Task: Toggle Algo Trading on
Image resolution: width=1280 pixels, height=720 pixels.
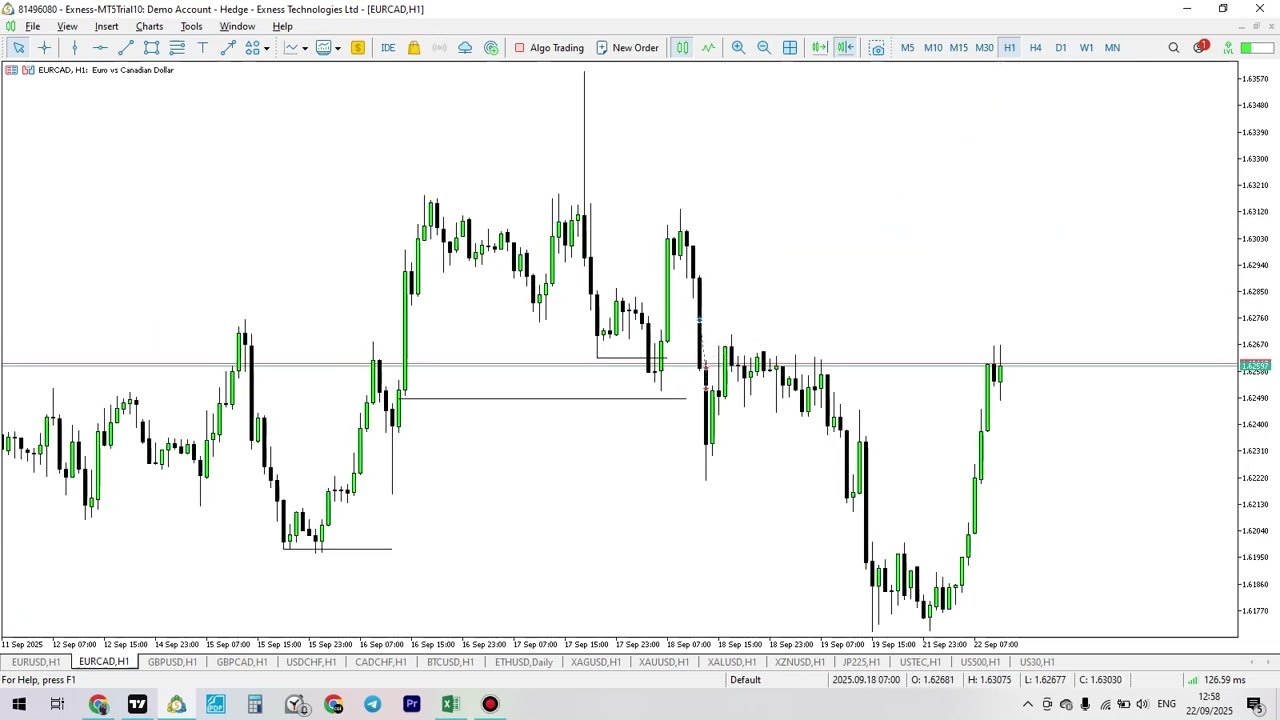Action: [x=549, y=48]
